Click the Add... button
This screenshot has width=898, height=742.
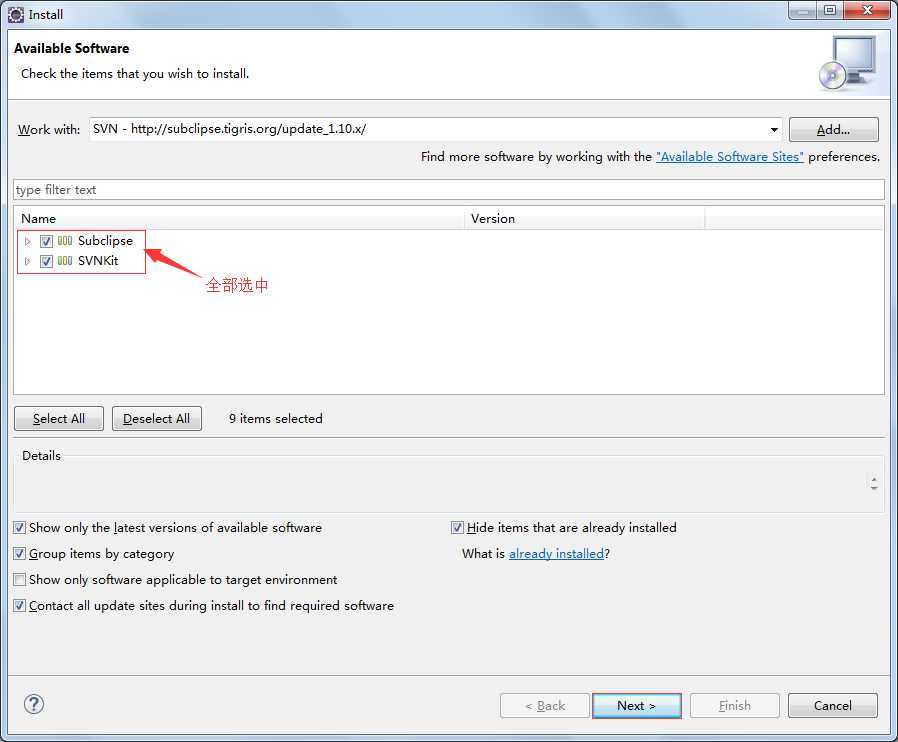coord(833,129)
